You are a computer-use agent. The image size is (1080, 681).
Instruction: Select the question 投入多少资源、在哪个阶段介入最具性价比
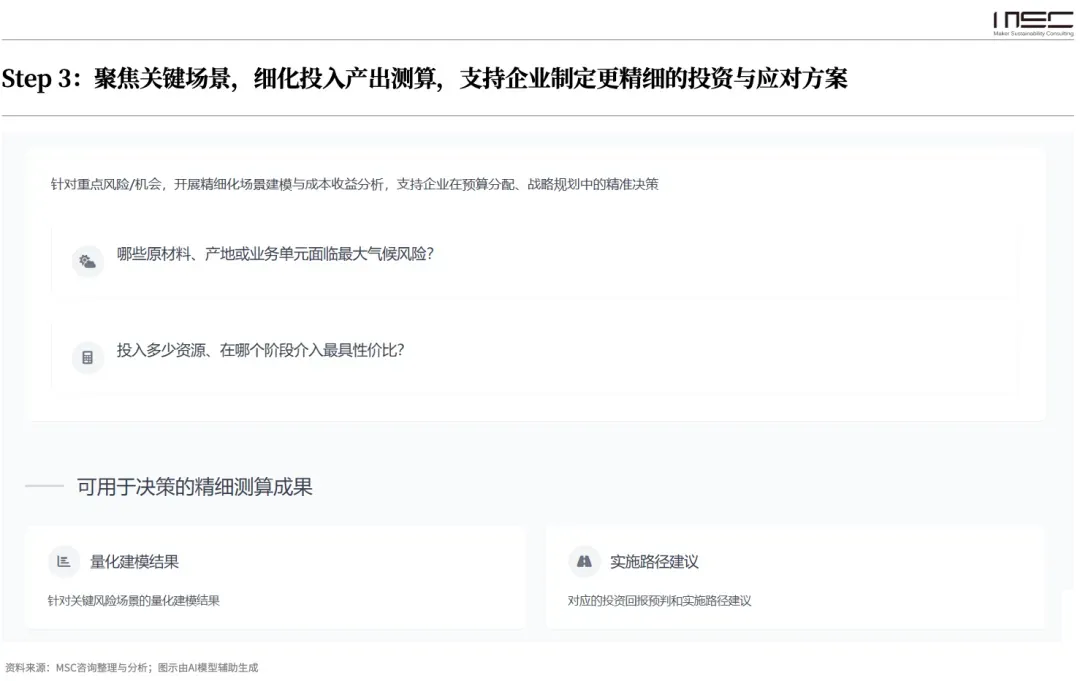click(x=260, y=350)
